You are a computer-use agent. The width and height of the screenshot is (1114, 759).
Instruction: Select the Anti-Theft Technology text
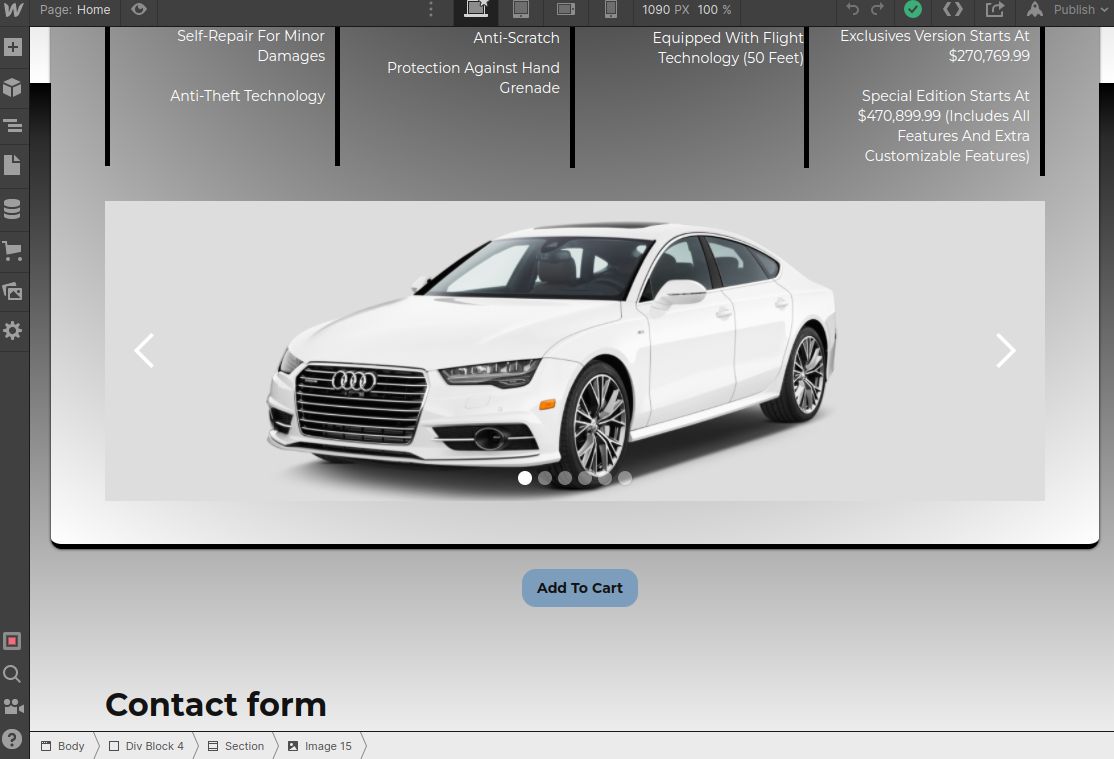(x=247, y=96)
